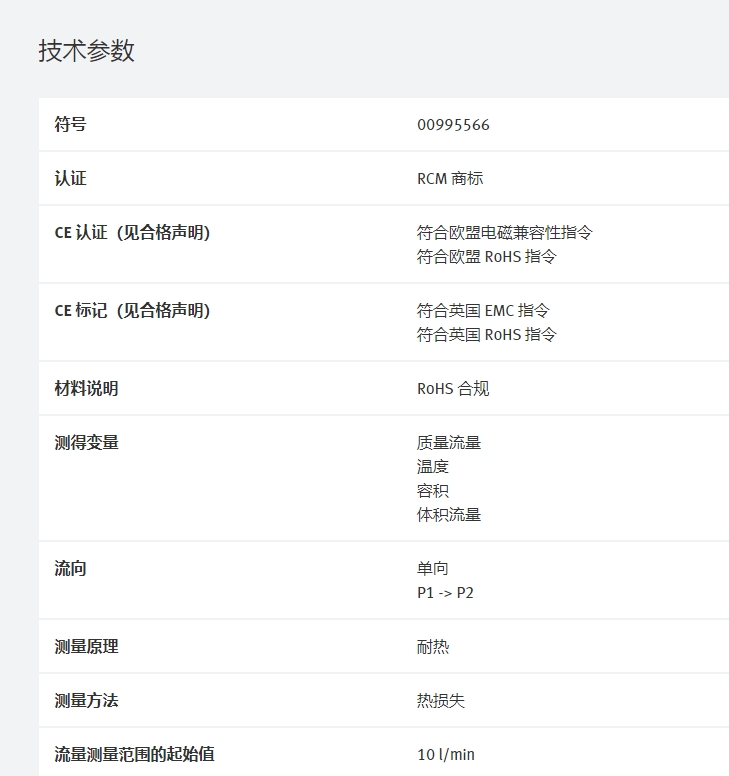Click the 认证 row label
This screenshot has height=776, width=729.
pos(70,178)
